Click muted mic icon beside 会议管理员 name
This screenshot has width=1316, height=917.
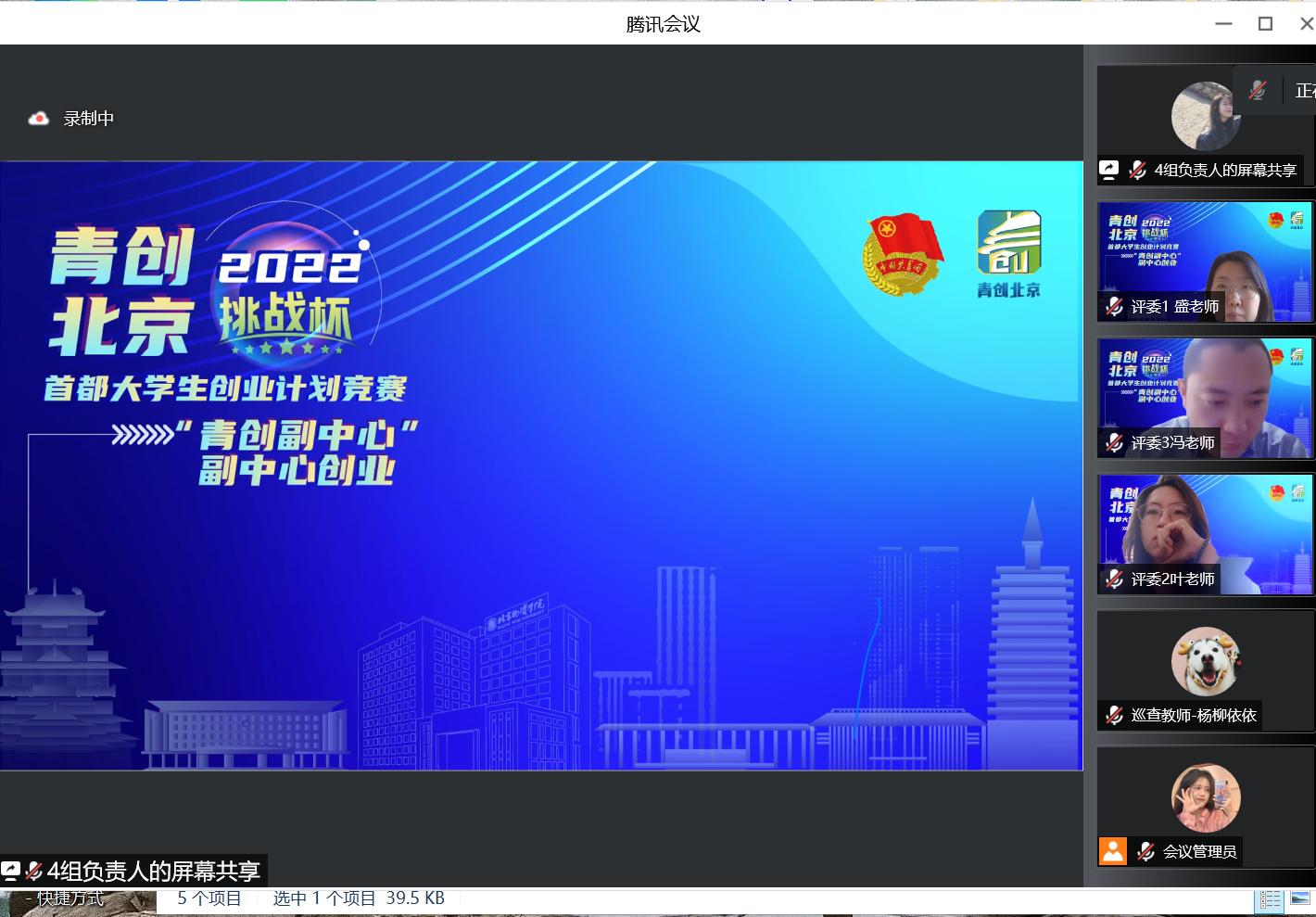(1145, 851)
